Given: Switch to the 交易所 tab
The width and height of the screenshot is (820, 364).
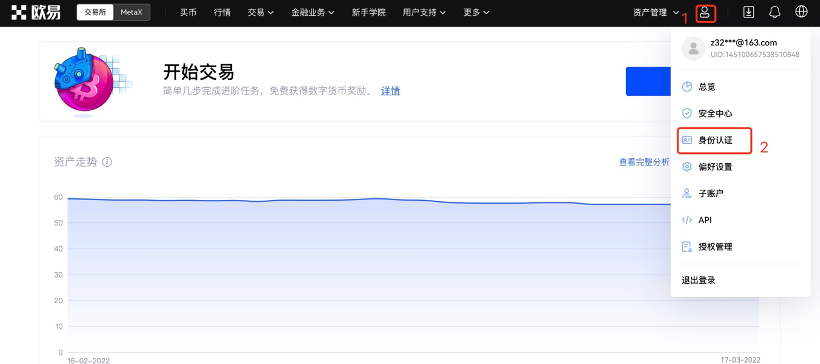Looking at the screenshot, I should click(95, 13).
